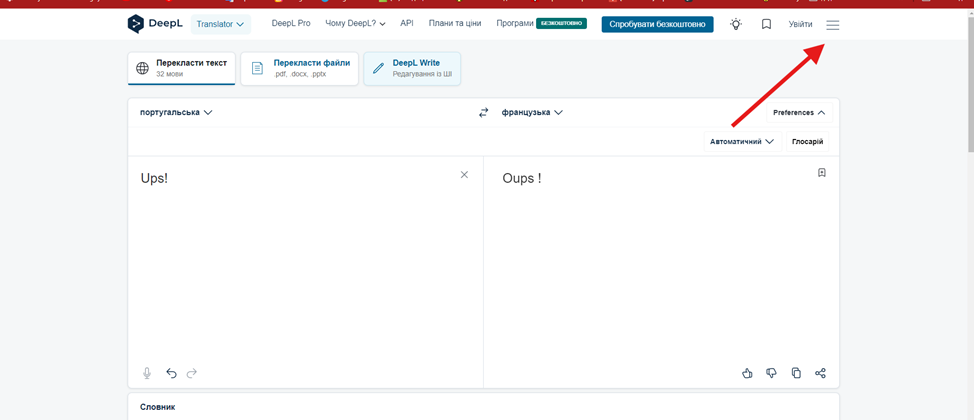Open DeepL Pro page
The height and width of the screenshot is (420, 974).
(x=291, y=24)
